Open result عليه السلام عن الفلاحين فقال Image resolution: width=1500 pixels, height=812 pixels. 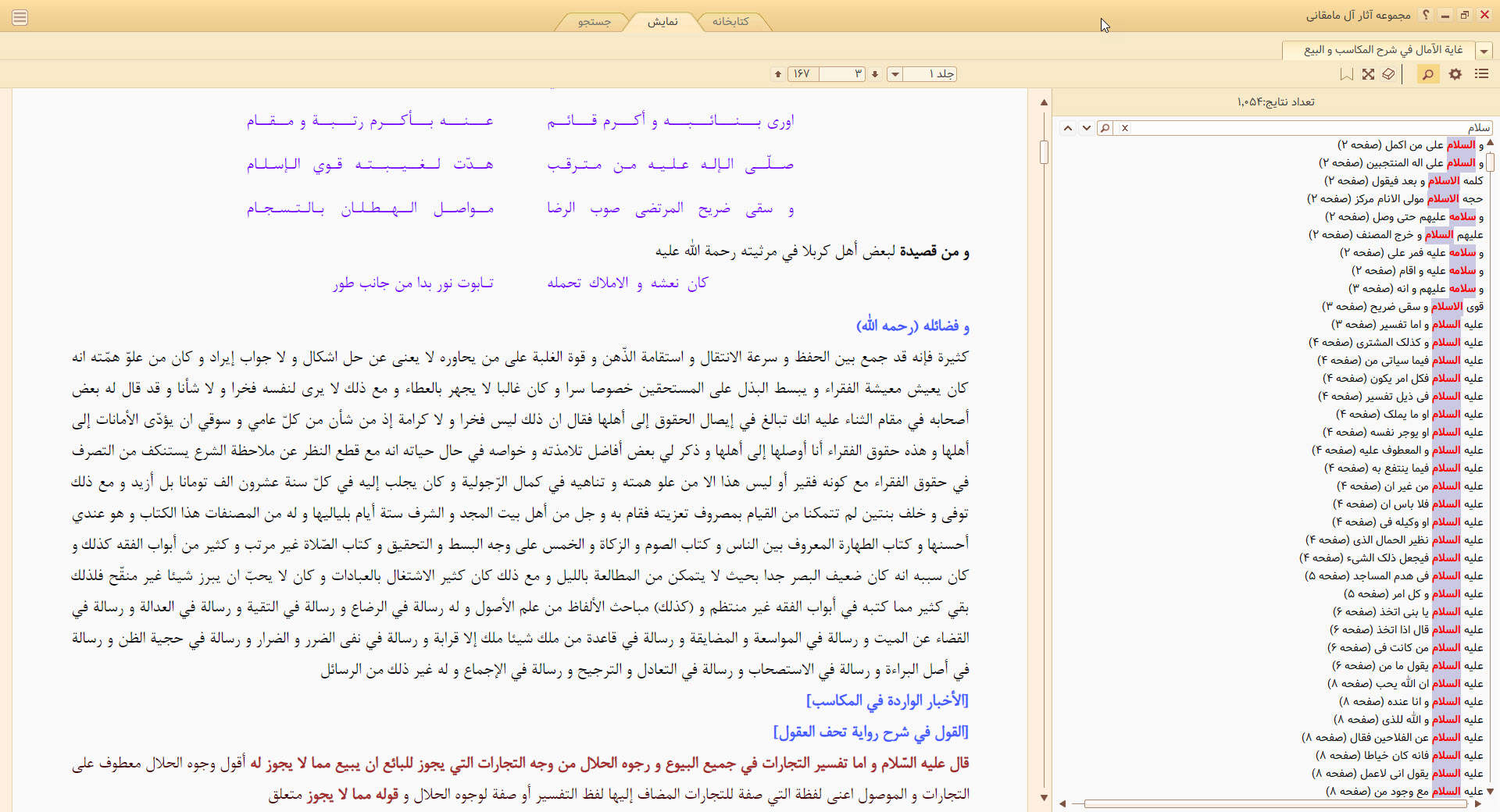coord(1392,738)
